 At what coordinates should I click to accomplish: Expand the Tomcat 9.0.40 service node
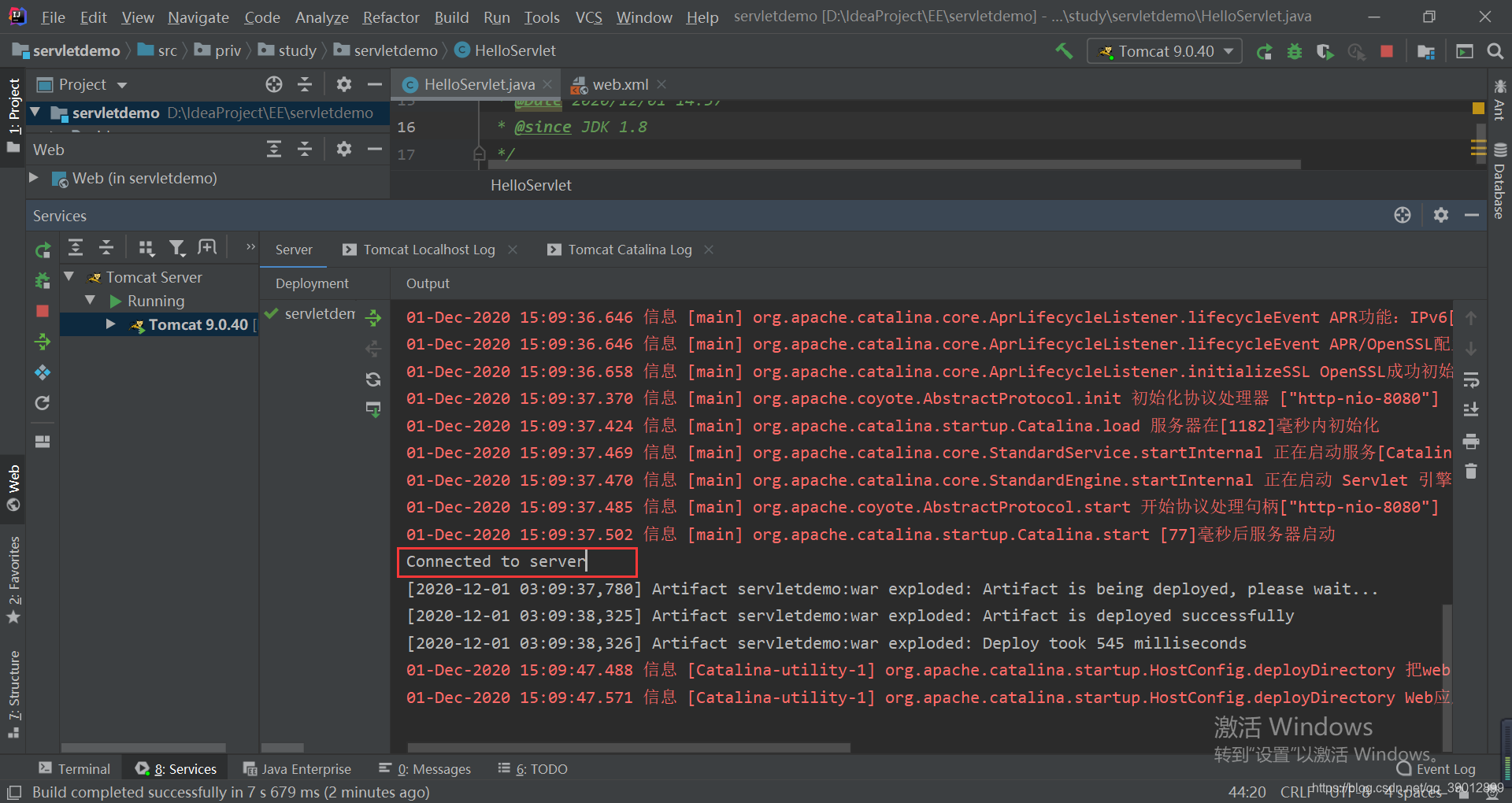(110, 324)
